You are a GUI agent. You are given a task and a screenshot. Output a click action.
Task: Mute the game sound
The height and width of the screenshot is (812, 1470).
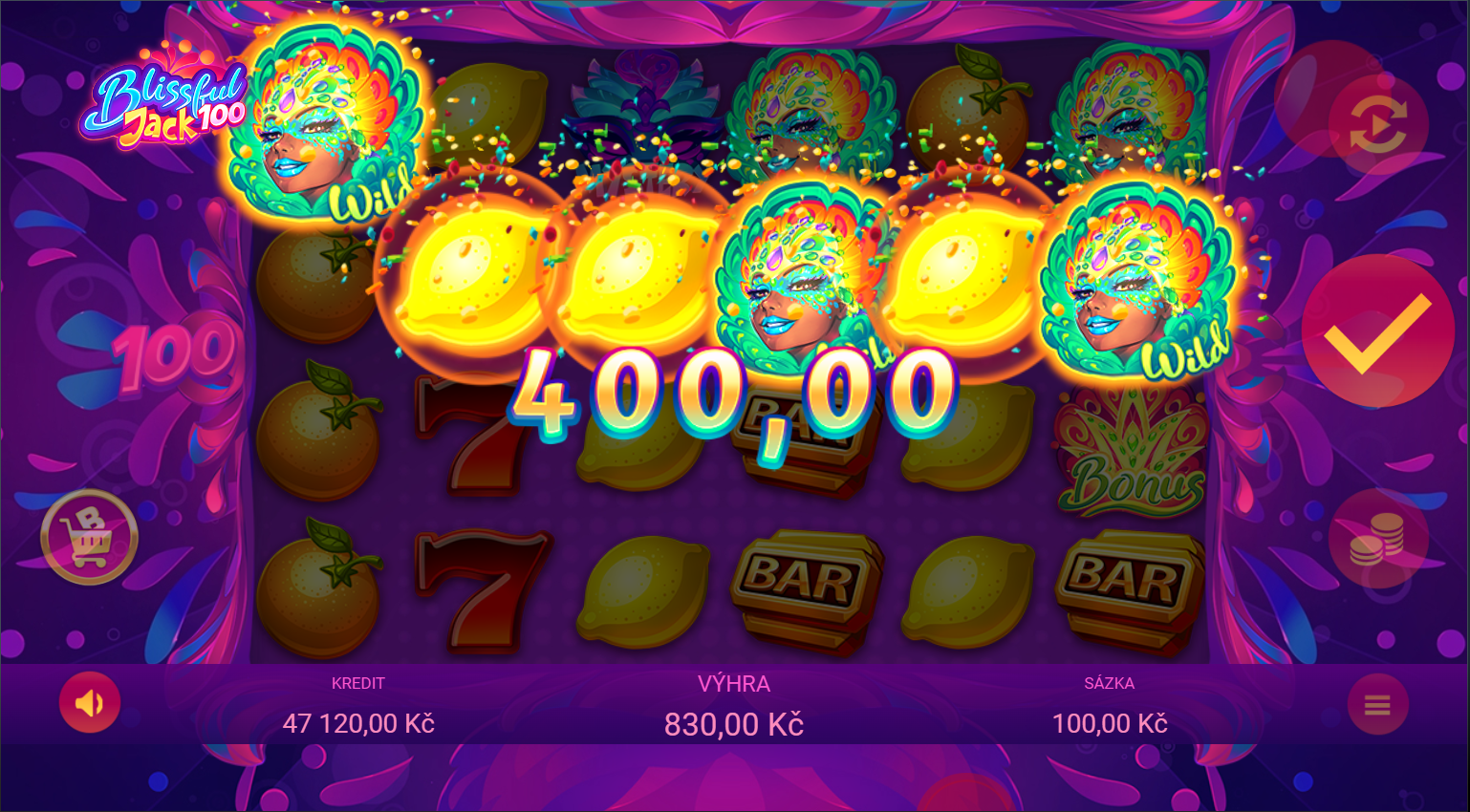point(90,703)
